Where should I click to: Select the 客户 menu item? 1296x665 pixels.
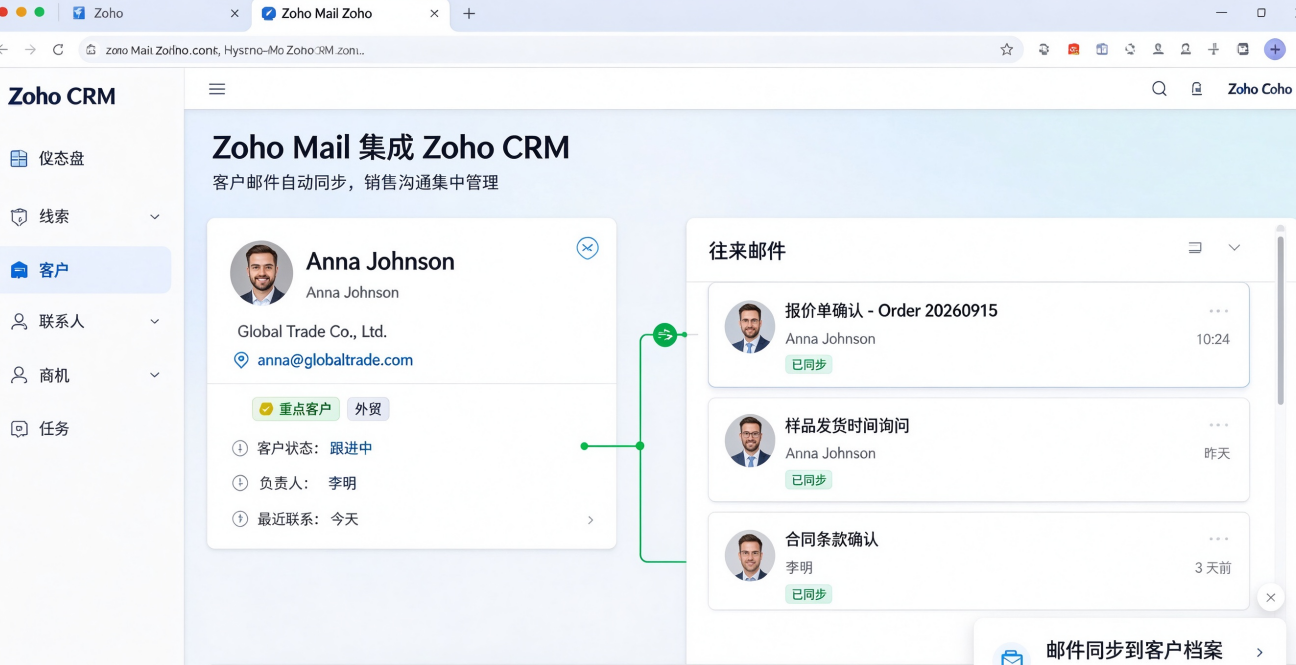[85, 270]
